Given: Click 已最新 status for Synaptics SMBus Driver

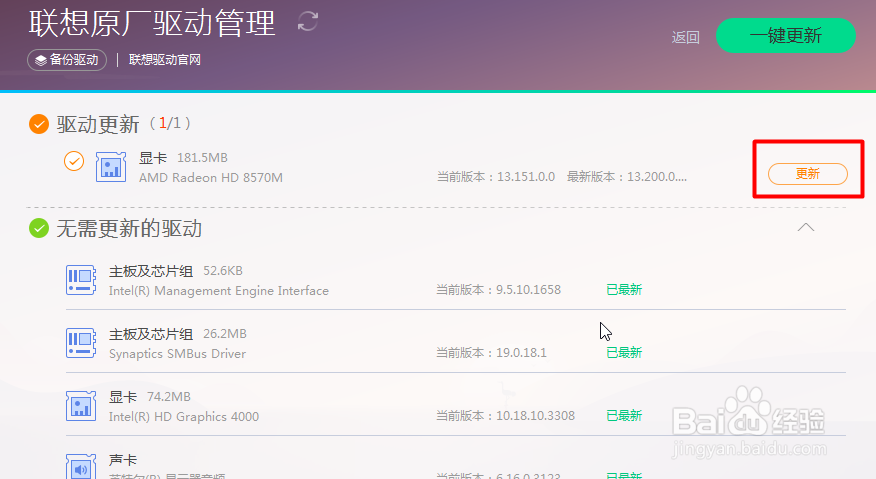Looking at the screenshot, I should pos(624,353).
